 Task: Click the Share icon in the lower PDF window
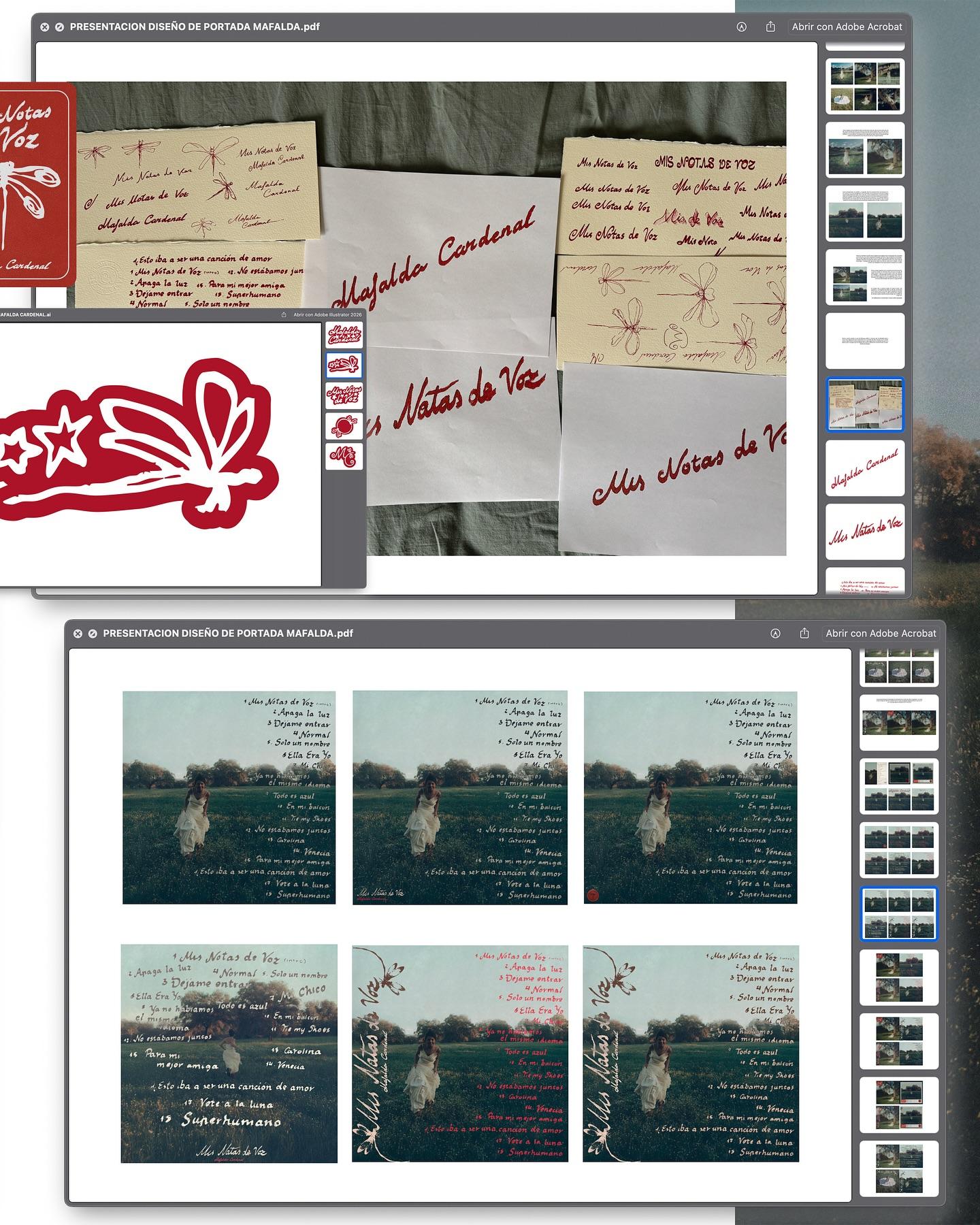click(x=804, y=633)
